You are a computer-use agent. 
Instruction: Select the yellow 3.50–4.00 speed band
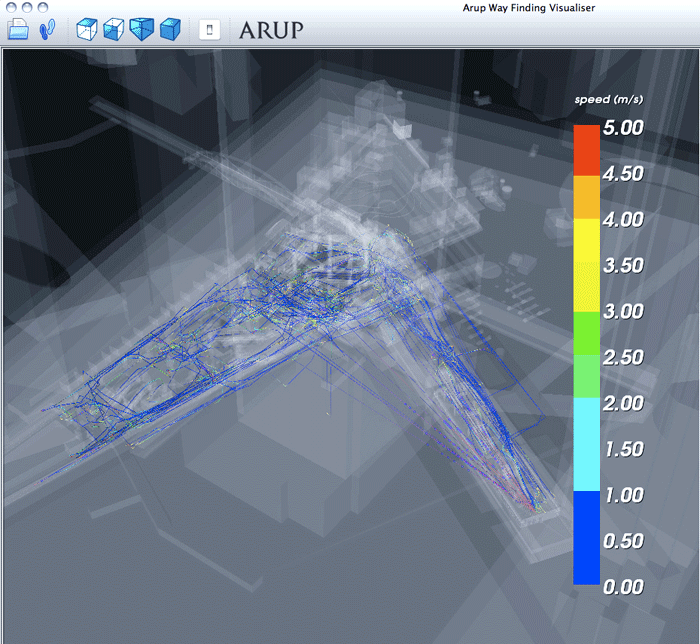coord(586,241)
